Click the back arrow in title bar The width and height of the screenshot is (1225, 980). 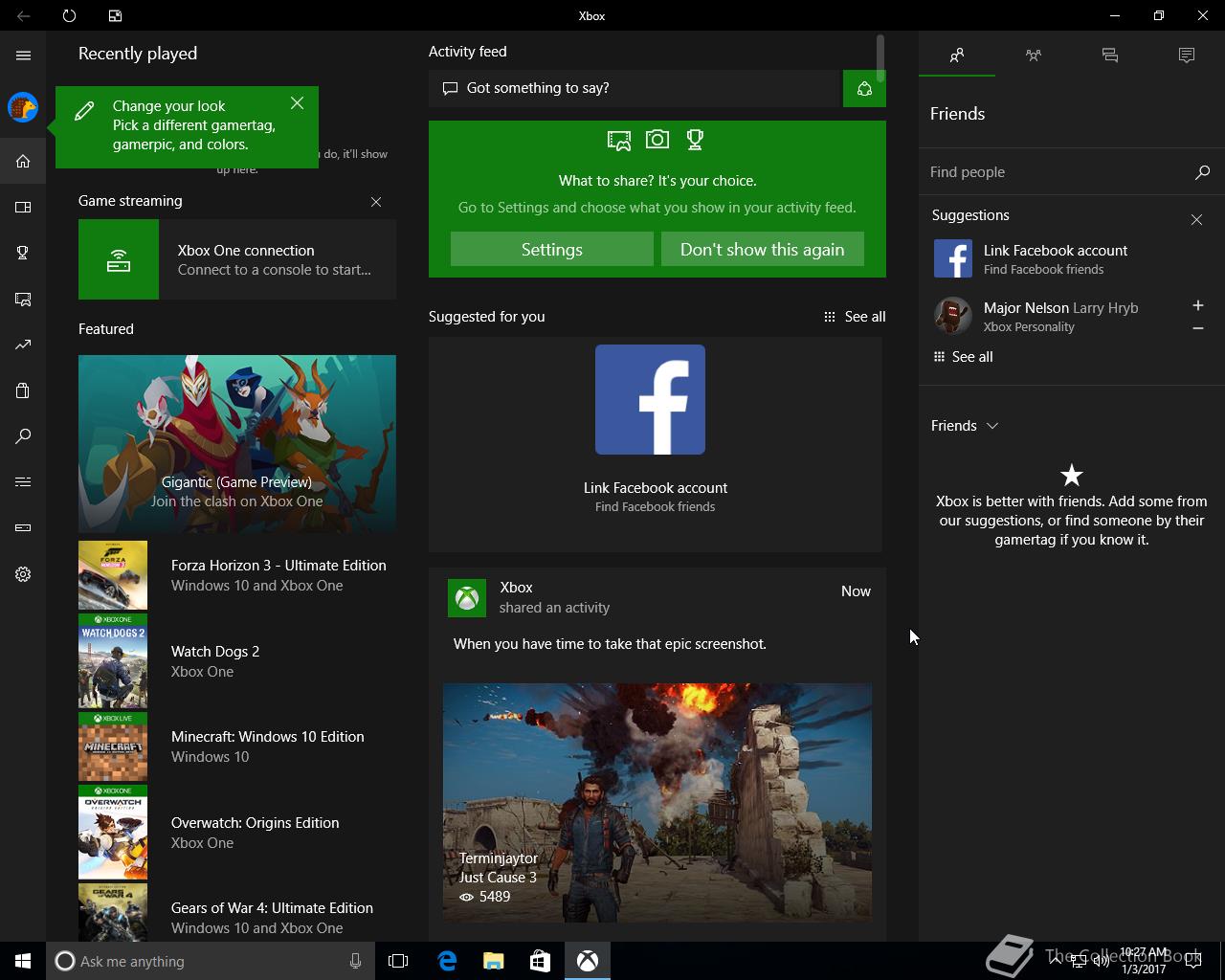click(x=23, y=15)
